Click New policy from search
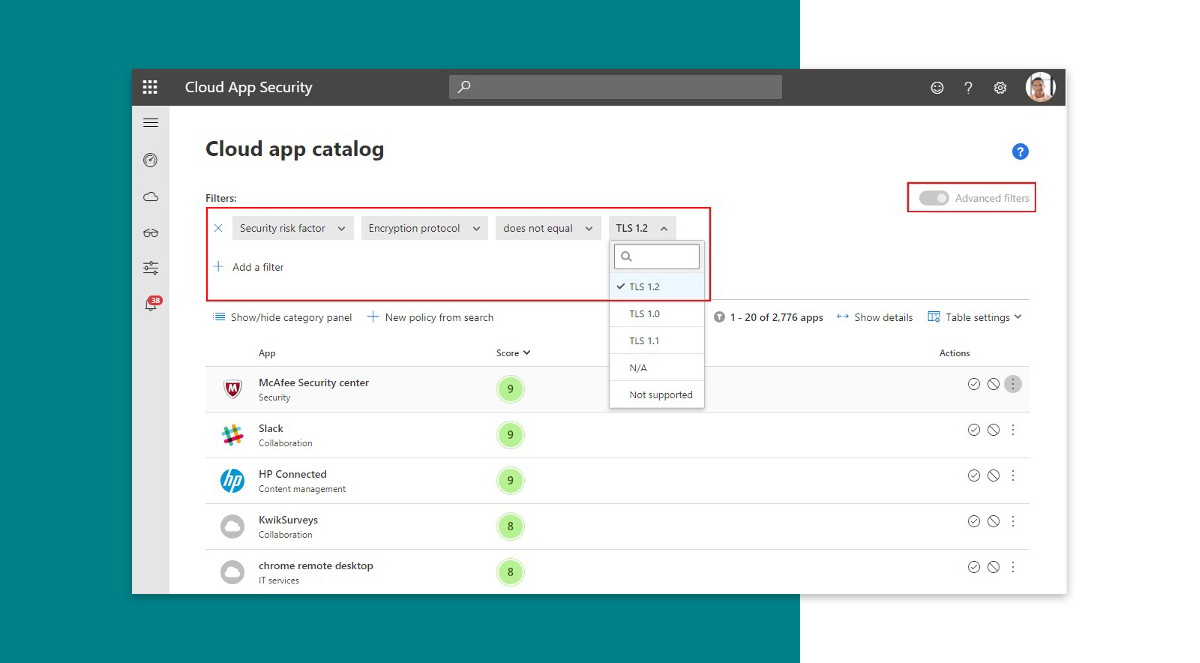 point(431,317)
